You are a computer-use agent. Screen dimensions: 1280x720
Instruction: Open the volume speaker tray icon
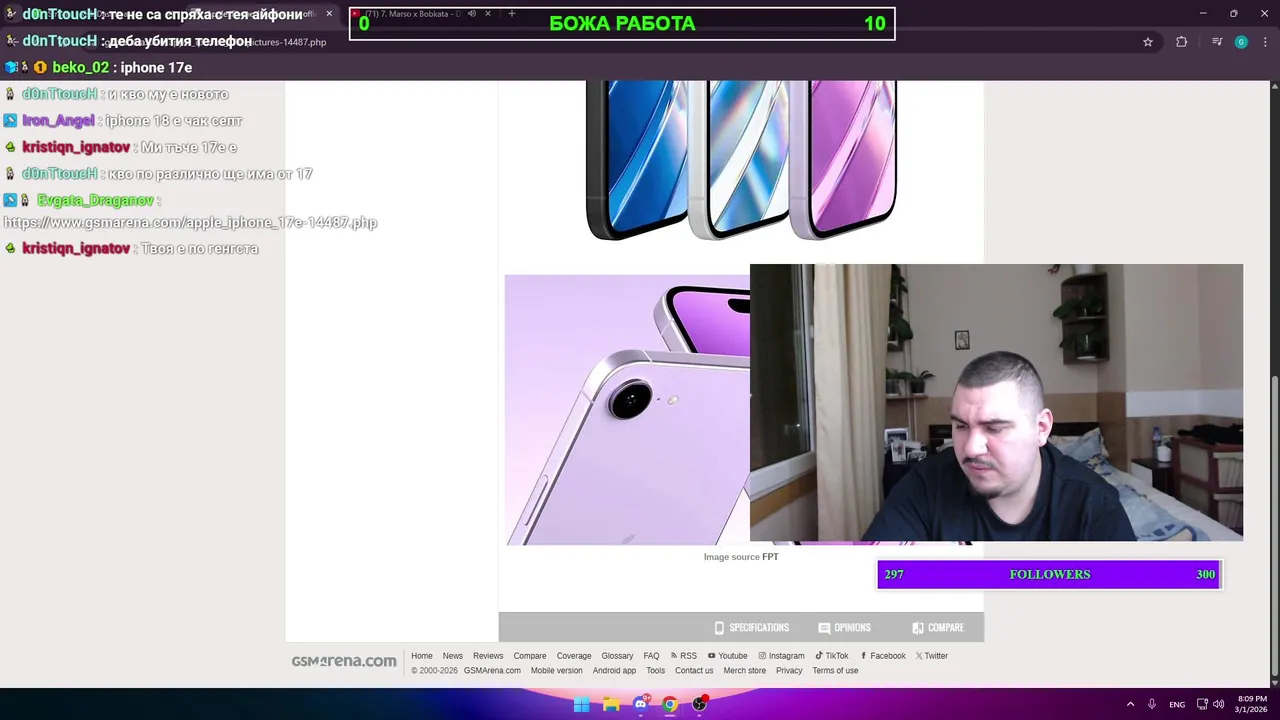coord(1218,705)
